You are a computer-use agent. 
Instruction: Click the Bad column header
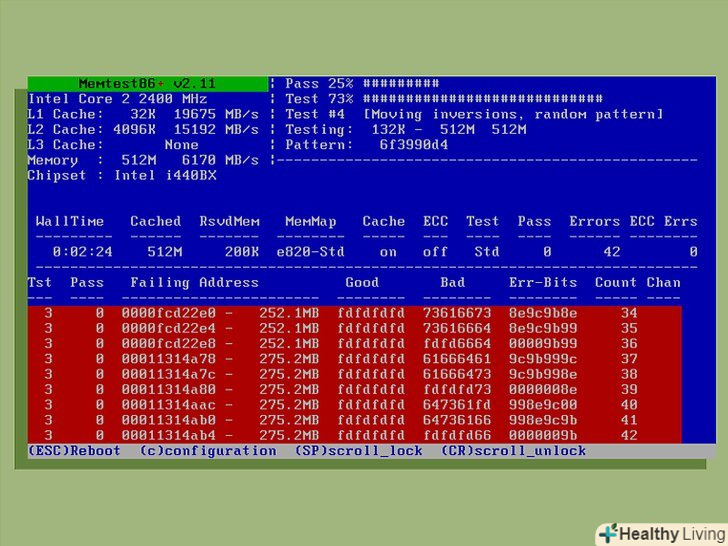453,283
